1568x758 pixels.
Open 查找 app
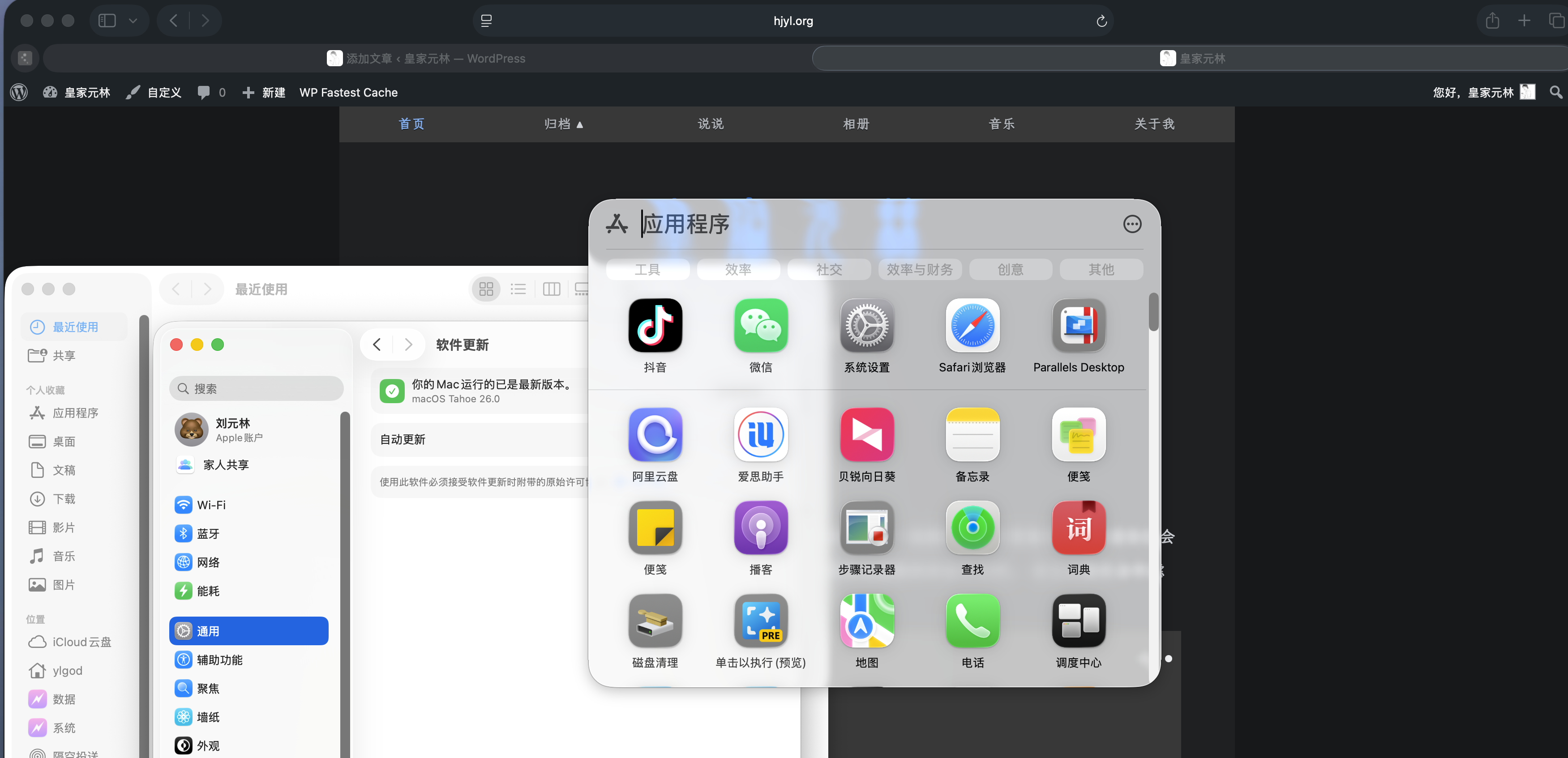point(973,528)
